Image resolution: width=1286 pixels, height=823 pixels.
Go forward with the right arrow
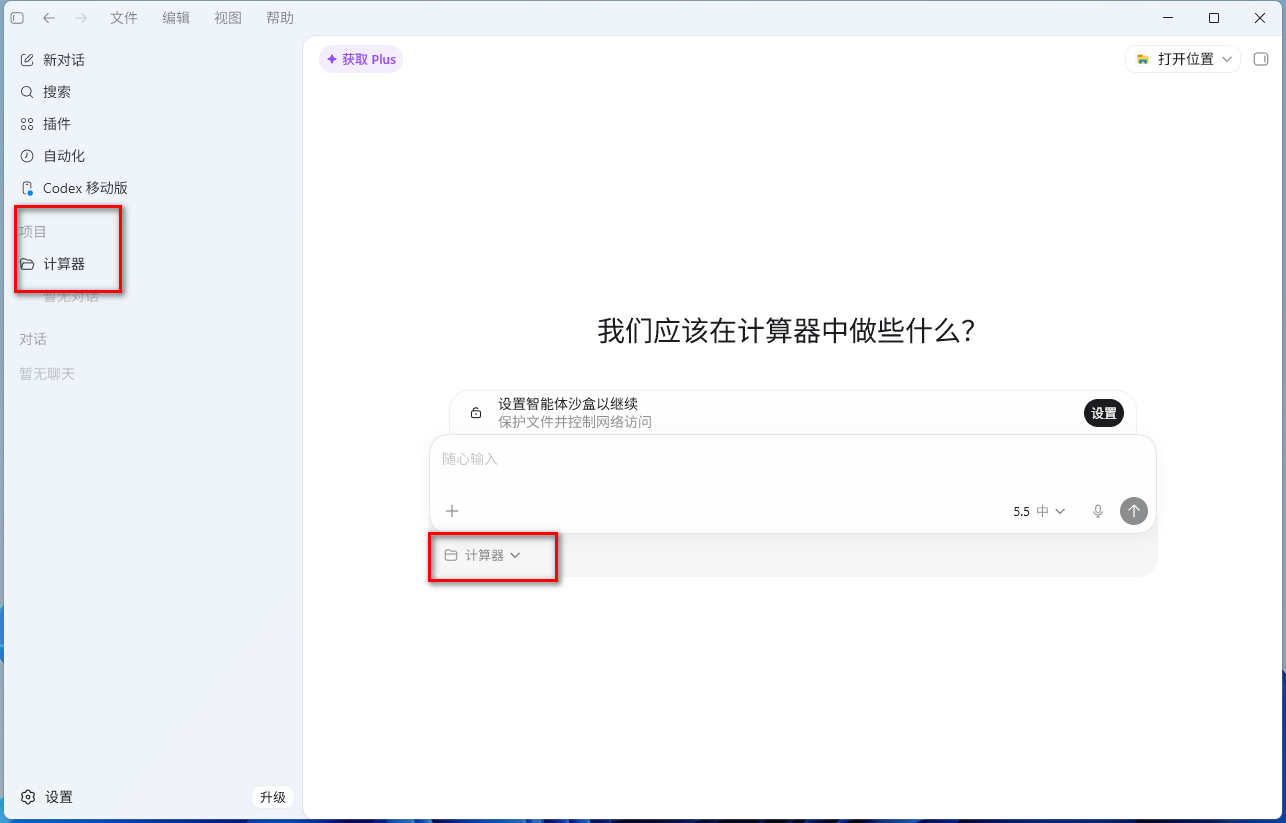(x=81, y=18)
